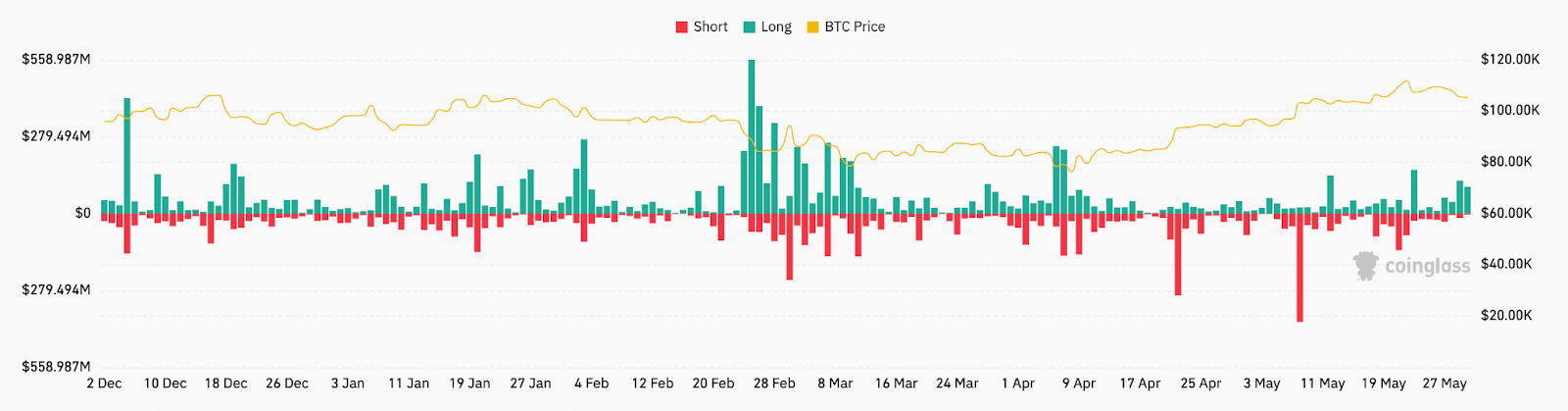
Task: Click the "$120.00K" price axis label
Action: click(x=1510, y=60)
